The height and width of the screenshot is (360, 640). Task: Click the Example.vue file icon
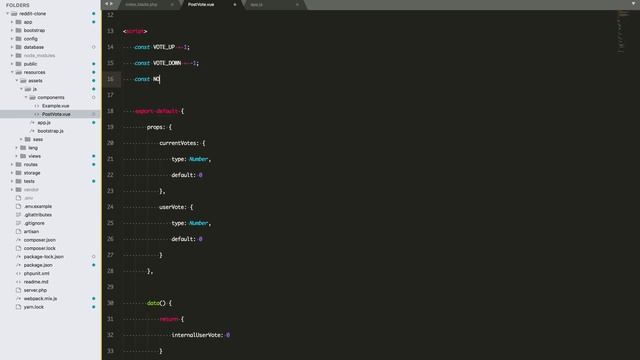[x=37, y=106]
